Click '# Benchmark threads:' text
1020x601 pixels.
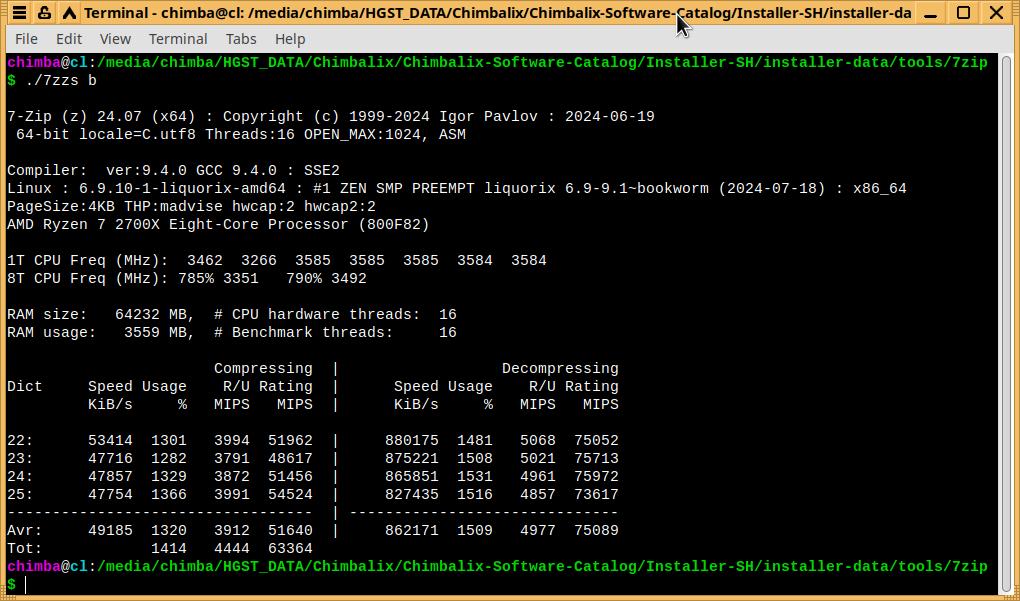[x=304, y=332]
